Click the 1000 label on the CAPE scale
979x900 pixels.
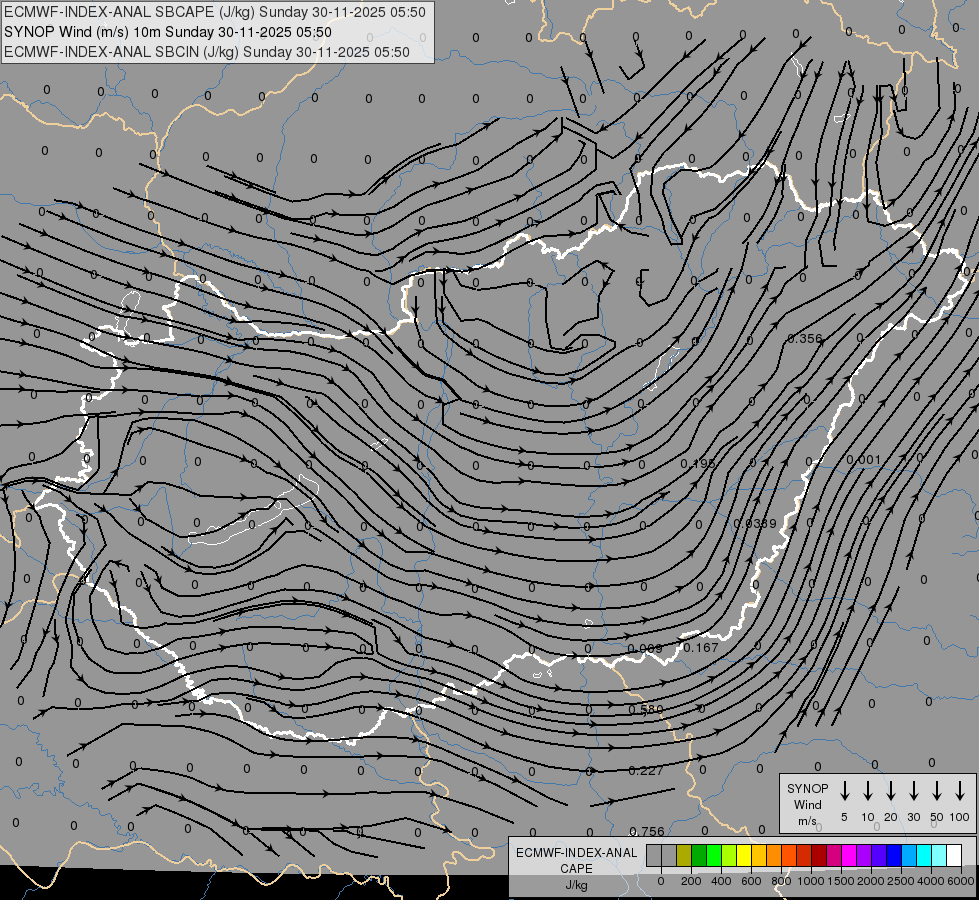point(811,881)
